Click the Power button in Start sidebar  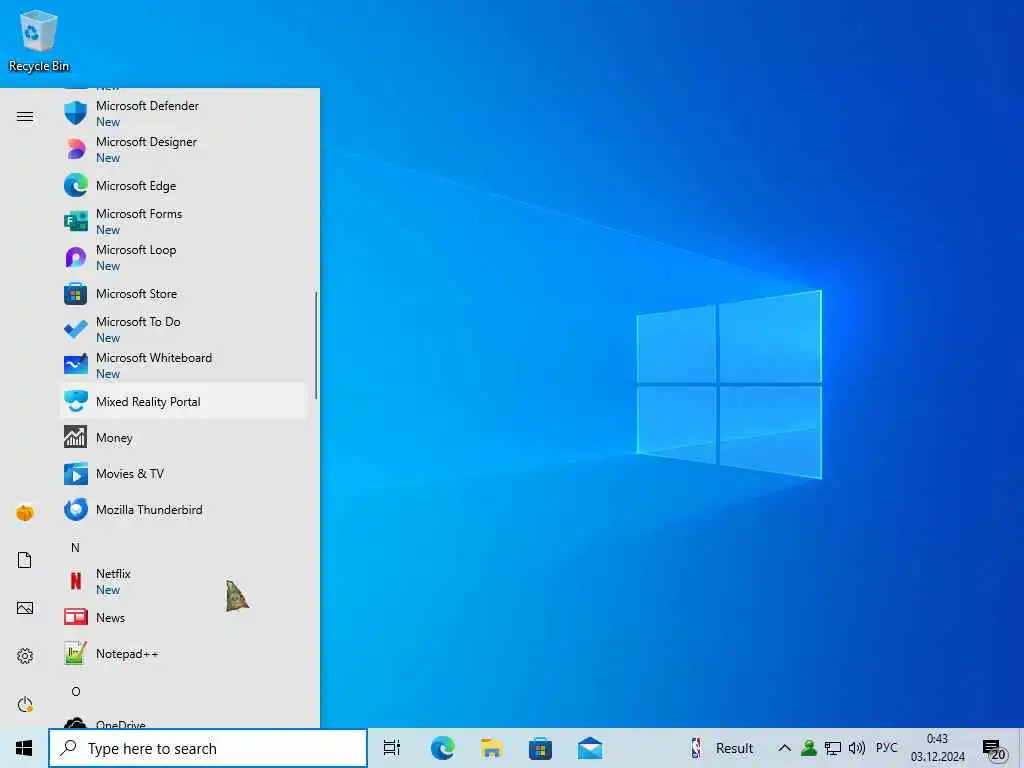coord(25,704)
